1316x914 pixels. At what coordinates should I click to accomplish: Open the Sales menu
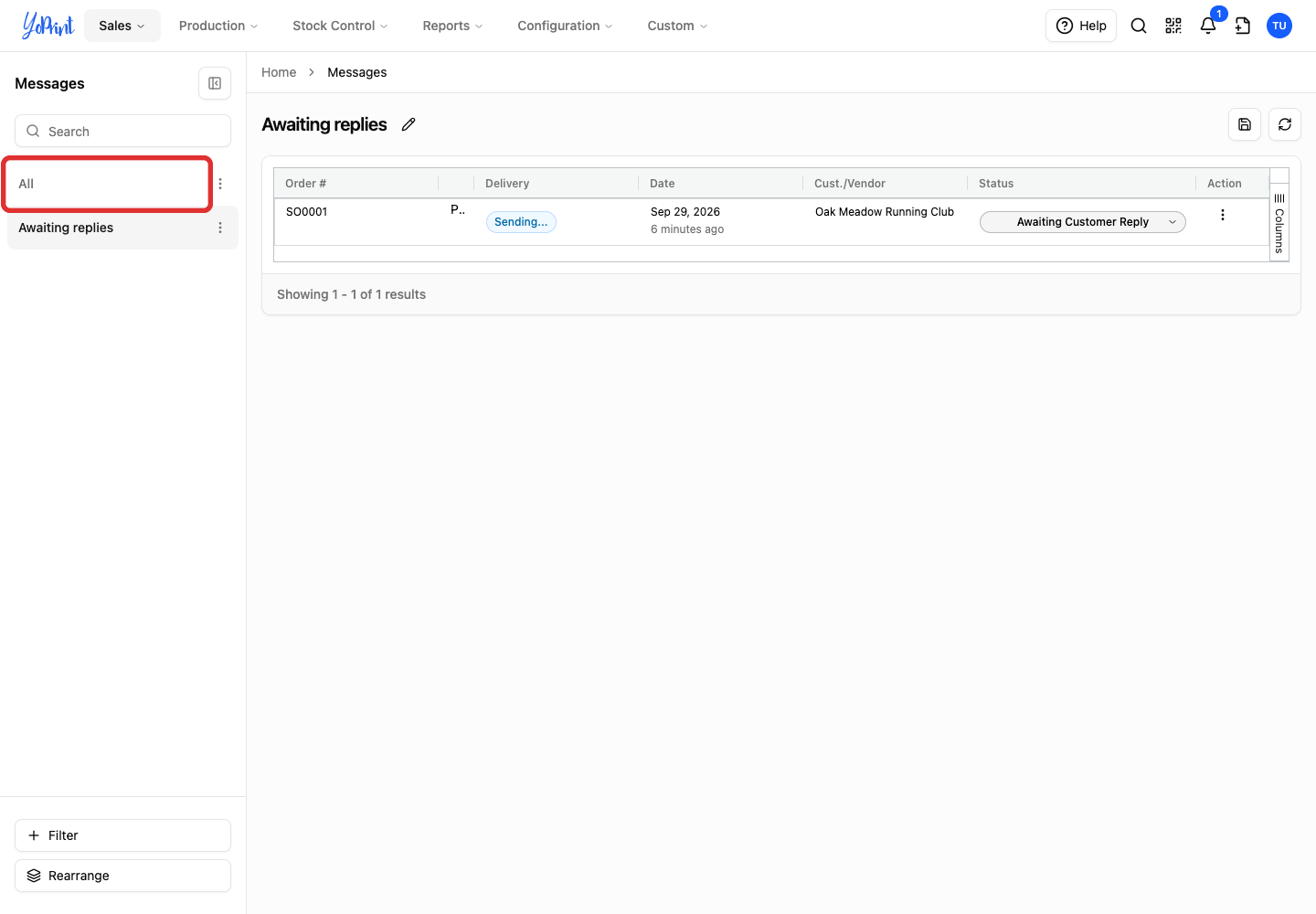[x=122, y=26]
